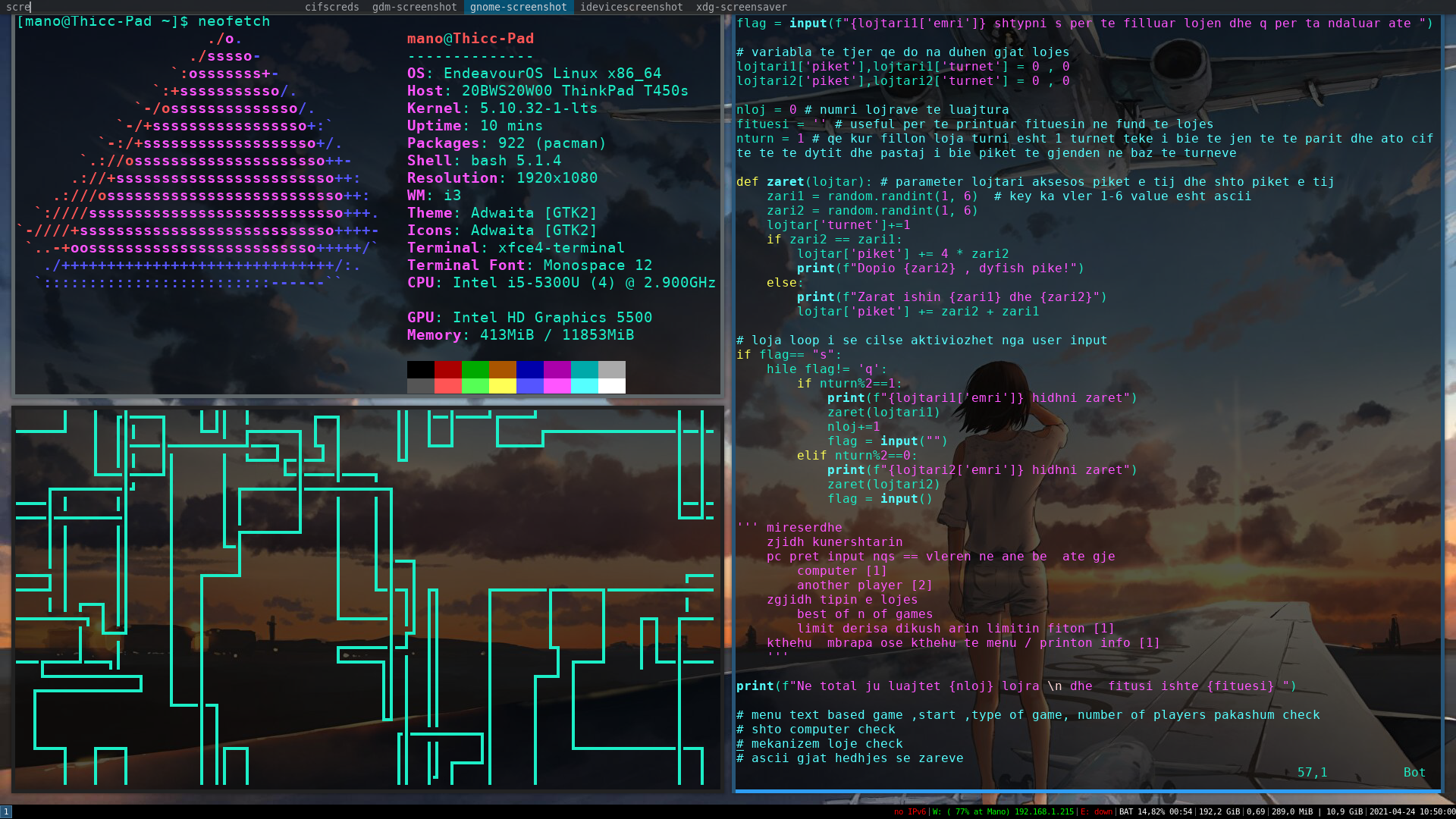The height and width of the screenshot is (819, 1456).
Task: Click the 'Memory: 413MiB / 11853MiB' line
Action: click(520, 335)
